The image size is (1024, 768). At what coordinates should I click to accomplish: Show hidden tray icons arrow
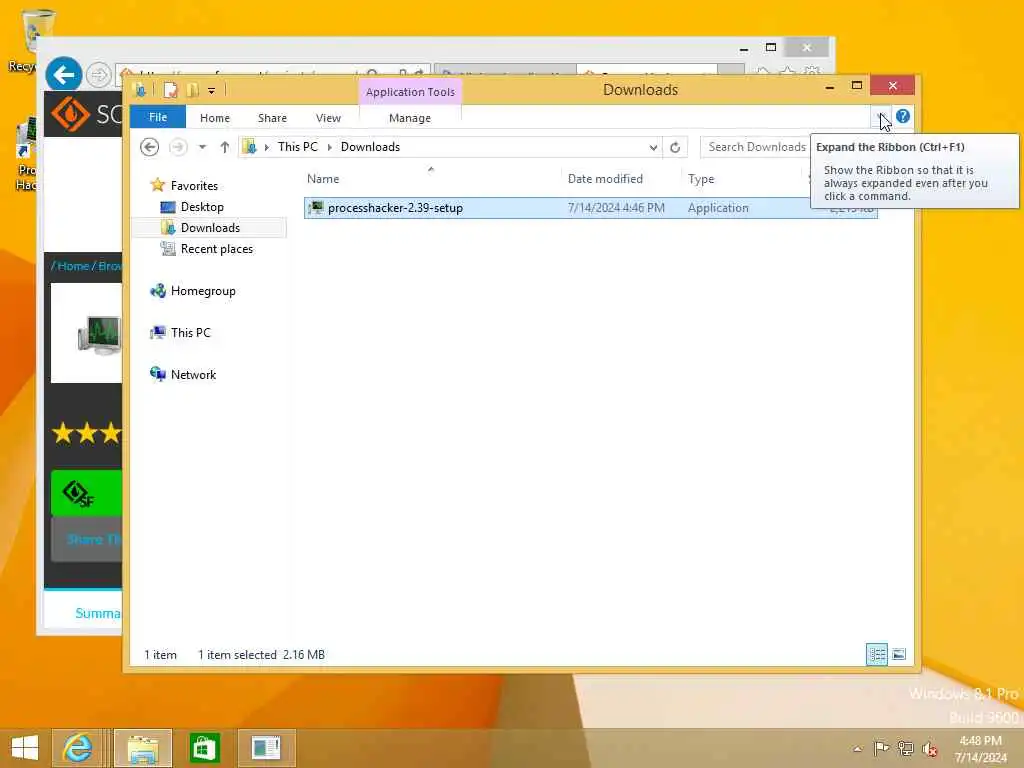pyautogui.click(x=857, y=749)
